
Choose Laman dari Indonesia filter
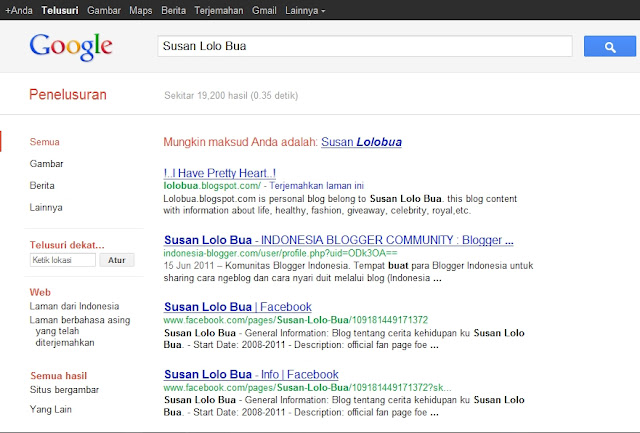74,306
